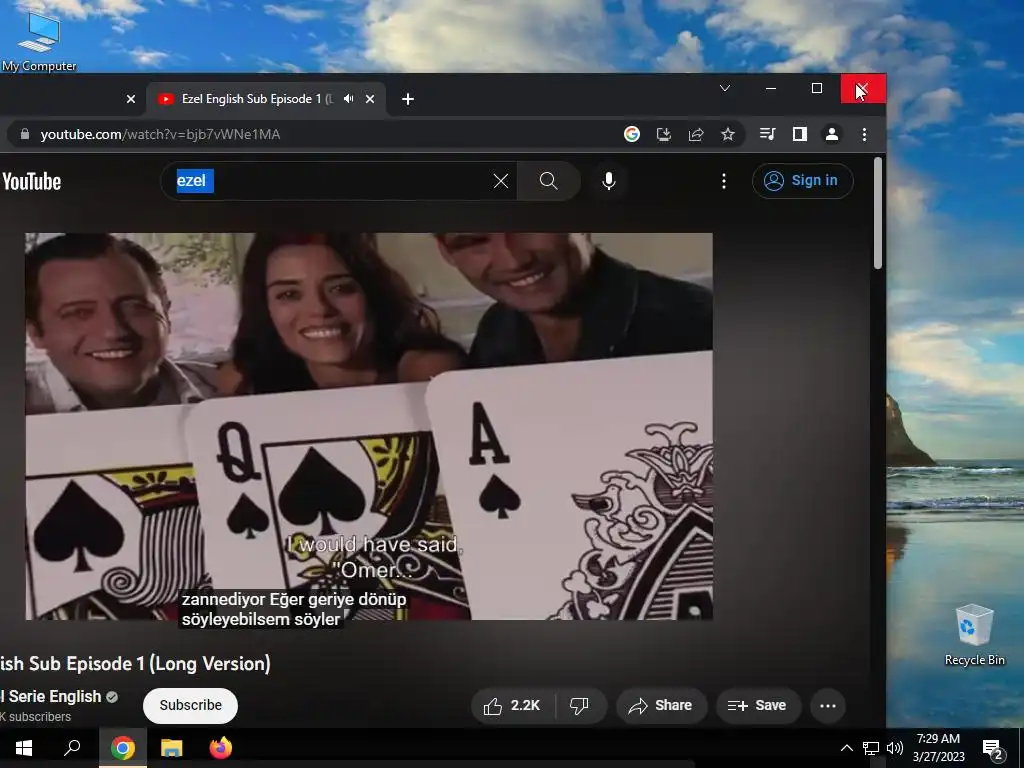
Task: Maximize the Chrome window
Action: tap(817, 88)
